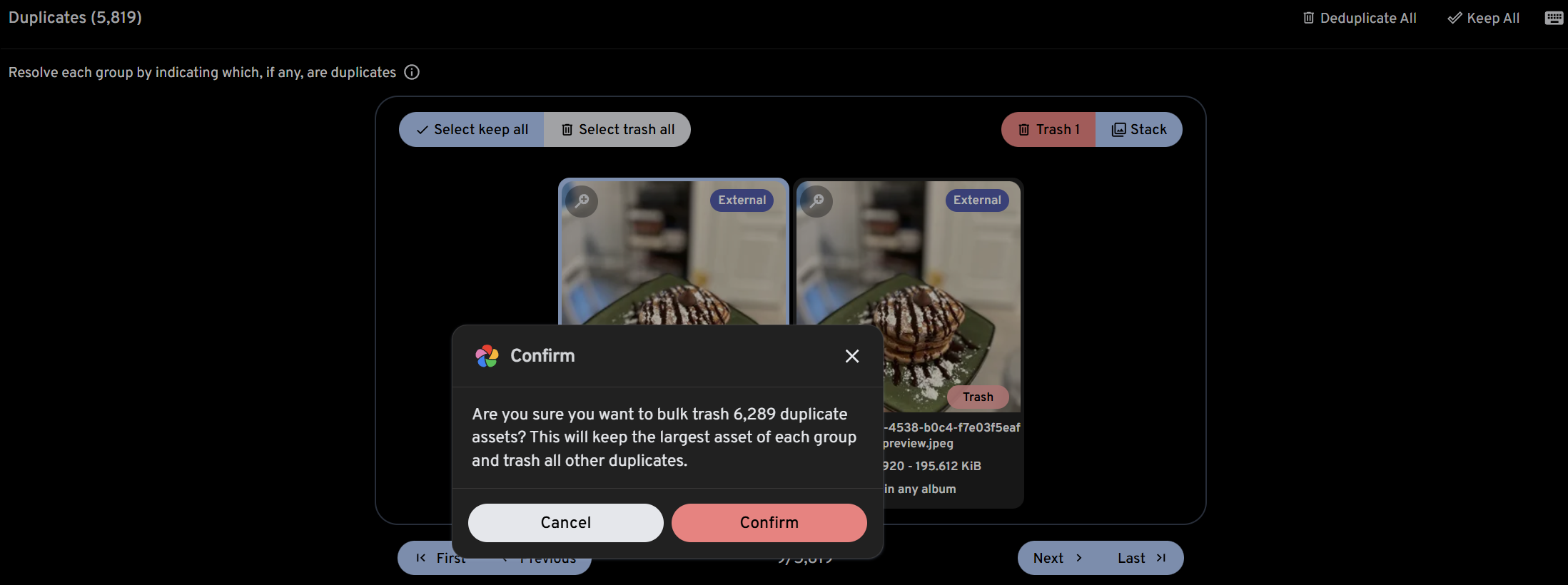Screen dimensions: 1568x585
Task: Jump to Last duplicate group
Action: 1141,558
